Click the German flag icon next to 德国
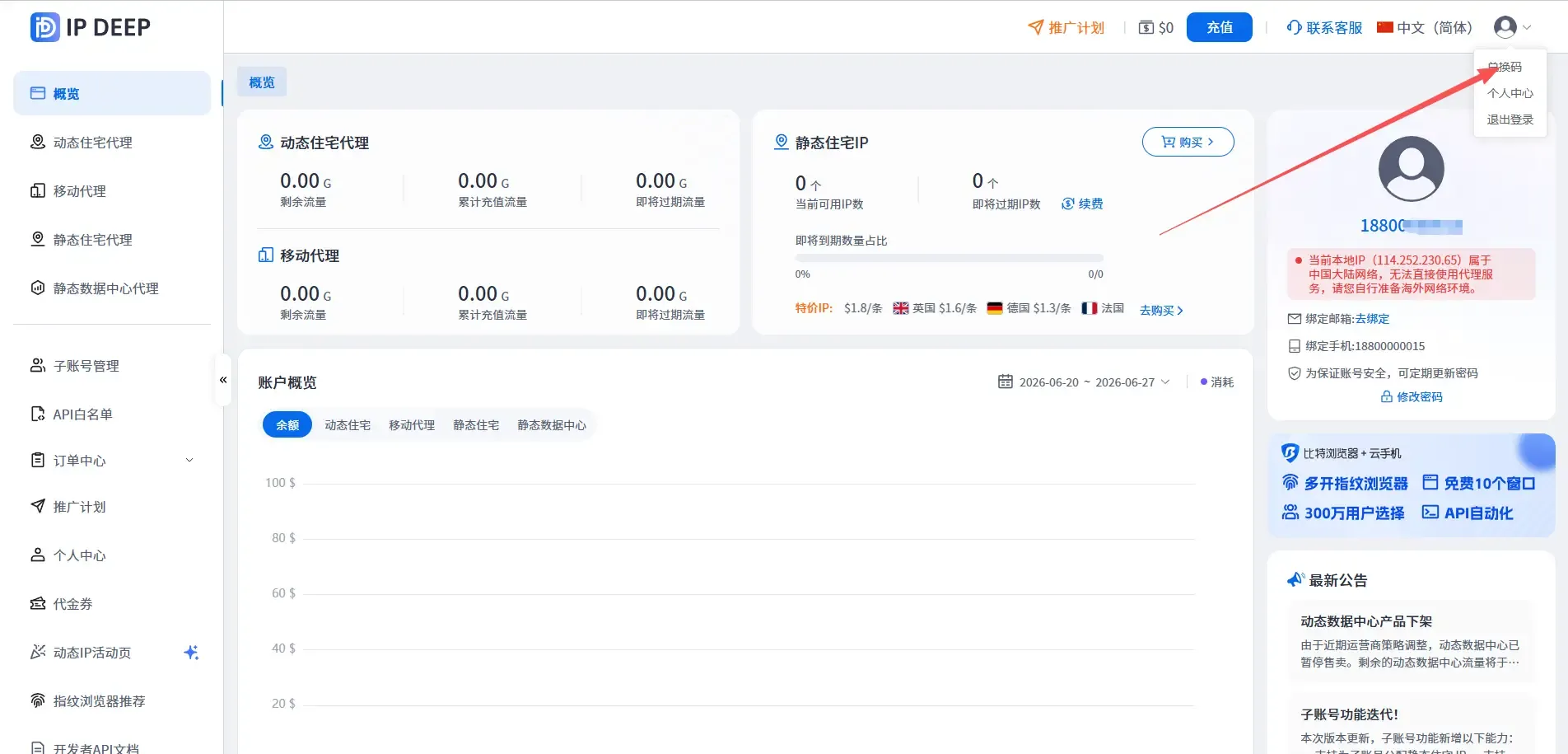 [995, 308]
